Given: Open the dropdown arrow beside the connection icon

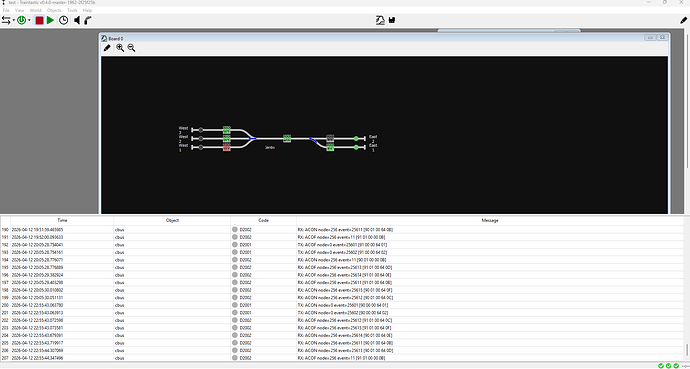Looking at the screenshot, I should [x=14, y=20].
